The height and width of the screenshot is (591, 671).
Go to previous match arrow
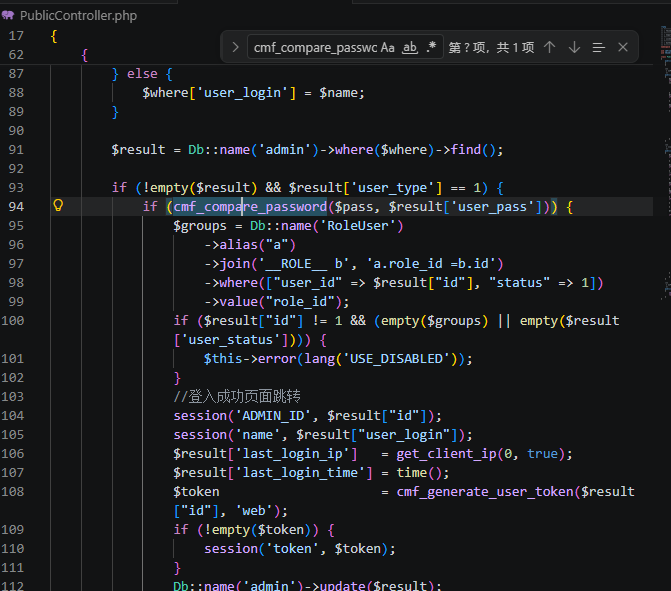[549, 47]
